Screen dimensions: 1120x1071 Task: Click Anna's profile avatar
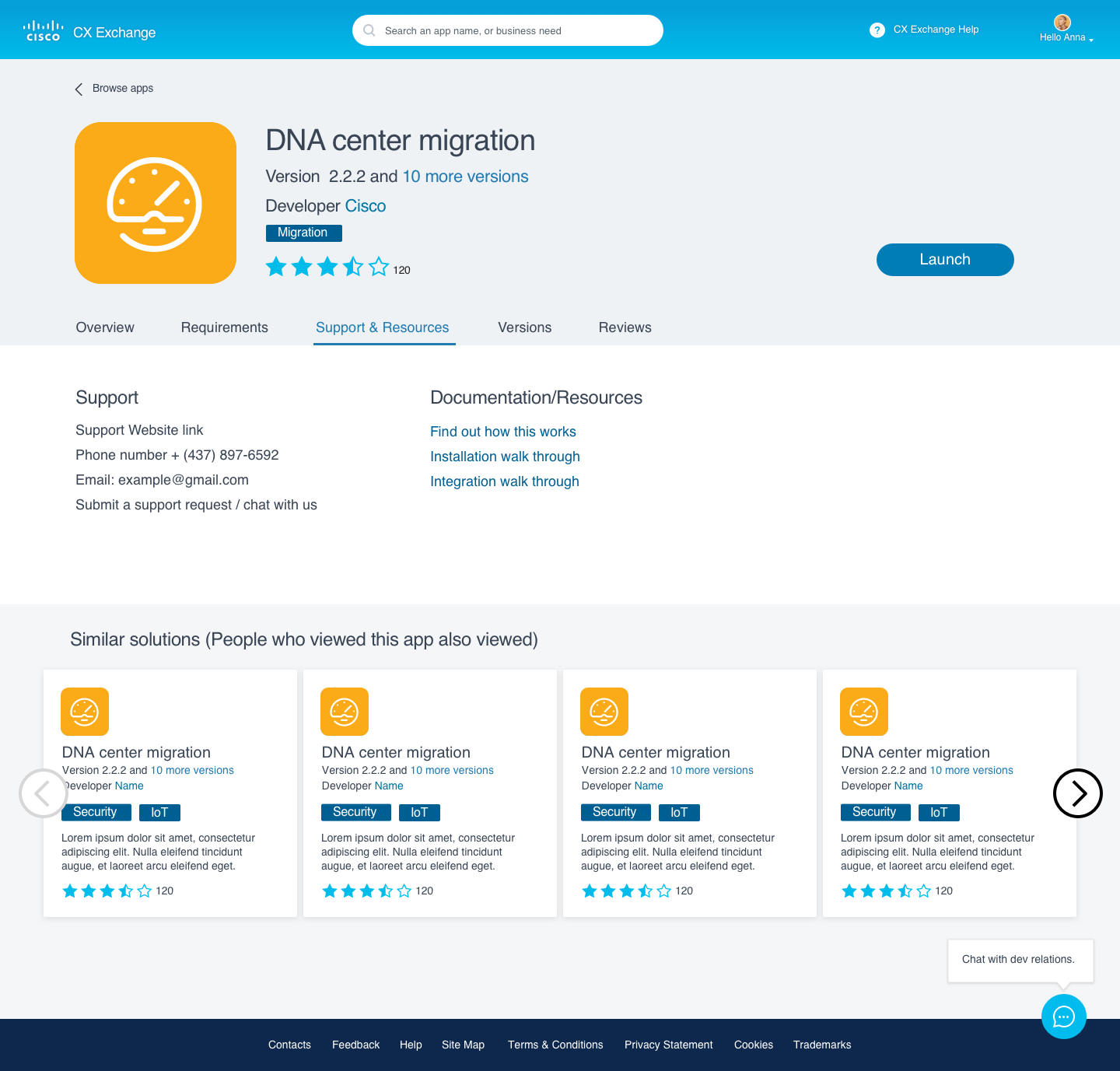[1062, 23]
